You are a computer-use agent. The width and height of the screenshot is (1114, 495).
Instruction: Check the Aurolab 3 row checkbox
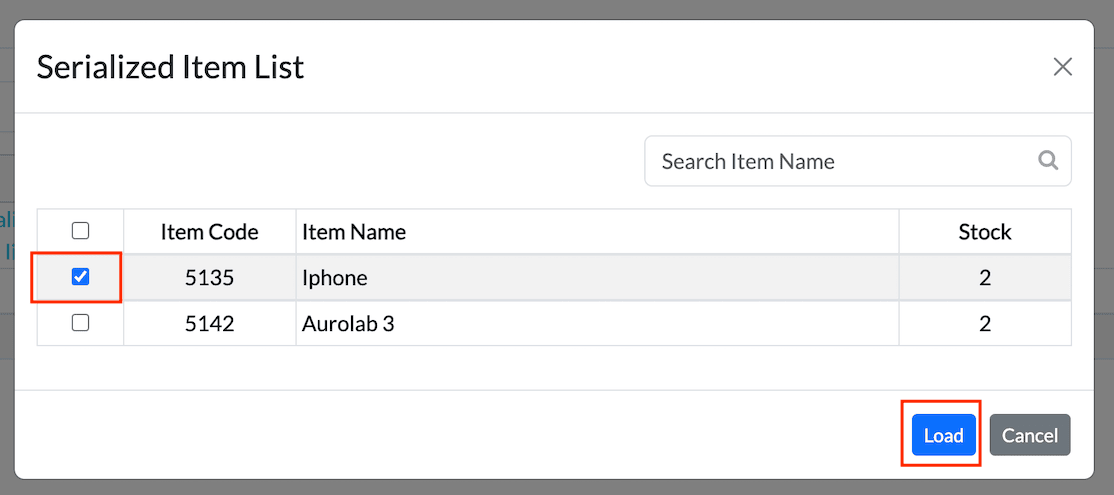(x=81, y=323)
